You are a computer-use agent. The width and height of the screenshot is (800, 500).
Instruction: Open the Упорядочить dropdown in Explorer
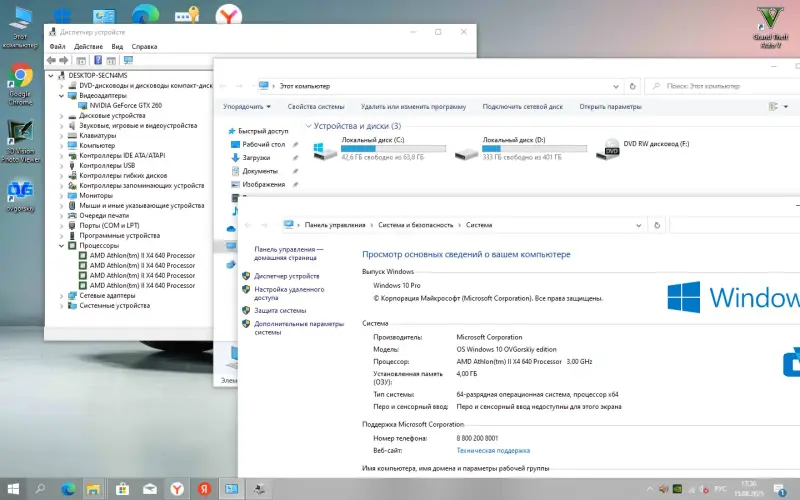point(247,107)
